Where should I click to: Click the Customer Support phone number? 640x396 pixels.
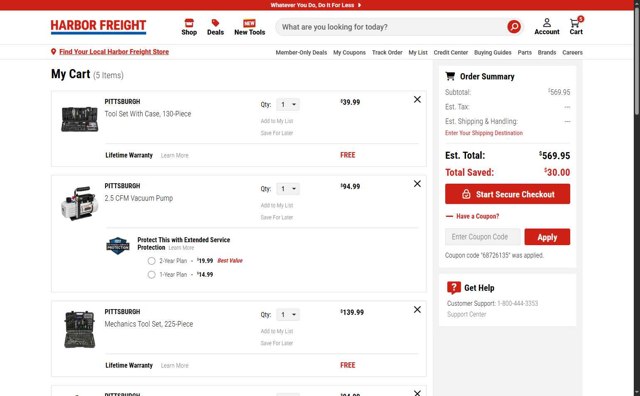point(518,303)
